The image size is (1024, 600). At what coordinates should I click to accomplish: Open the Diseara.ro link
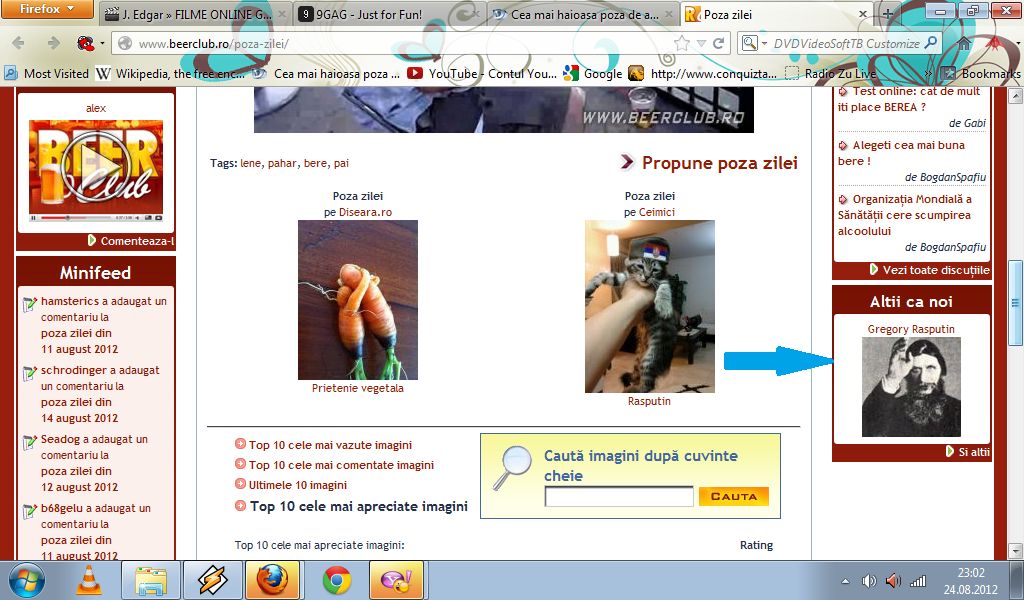pyautogui.click(x=366, y=212)
